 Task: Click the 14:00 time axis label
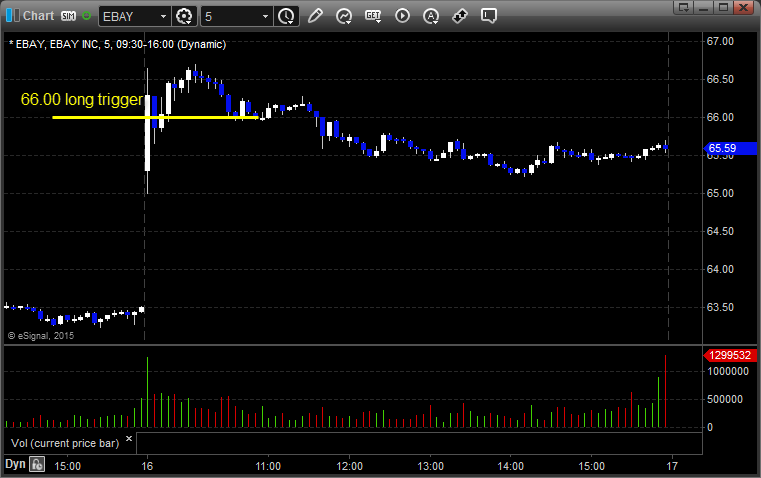(511, 466)
